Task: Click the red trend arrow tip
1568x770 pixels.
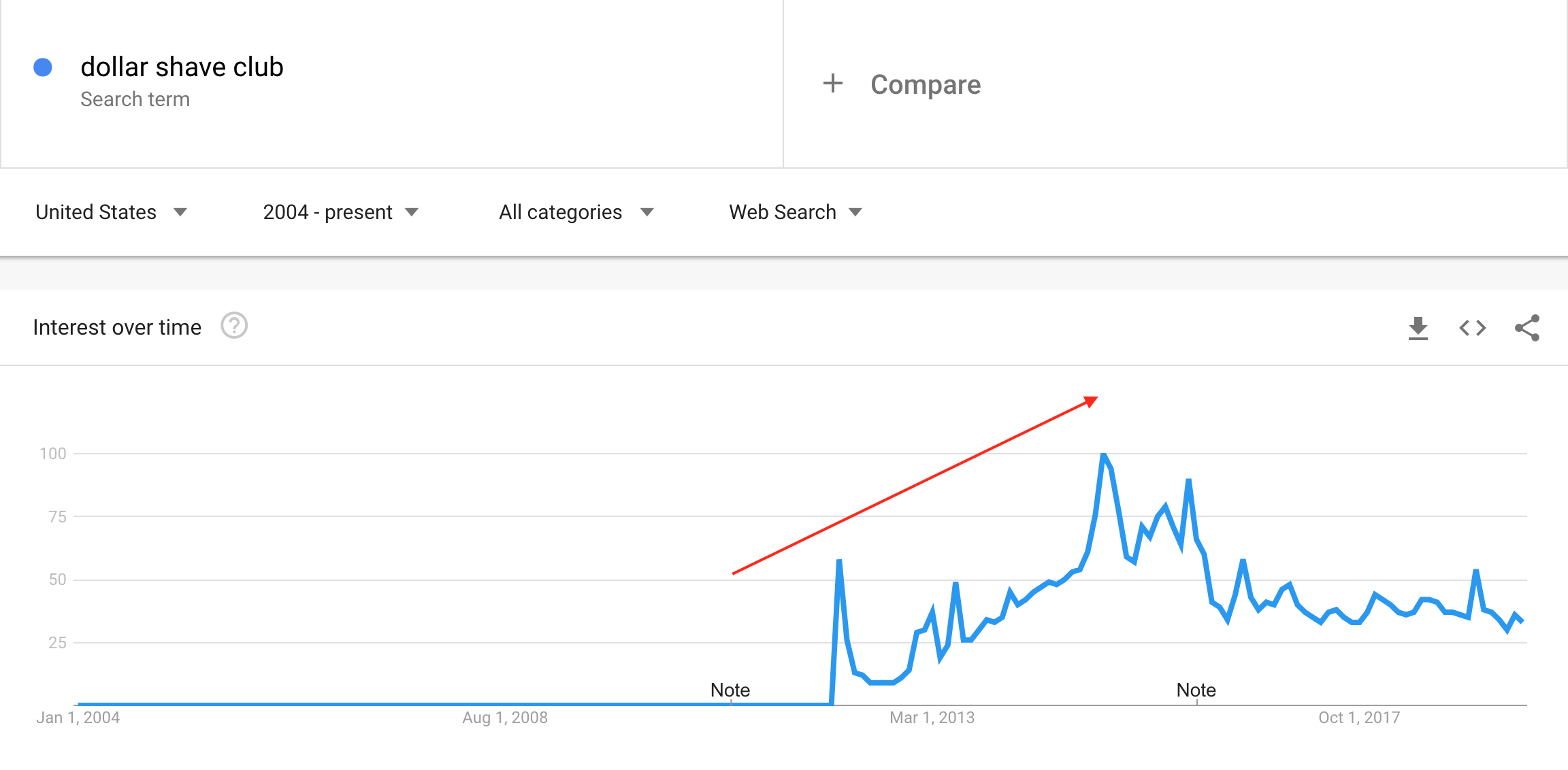Action: pyautogui.click(x=1092, y=400)
